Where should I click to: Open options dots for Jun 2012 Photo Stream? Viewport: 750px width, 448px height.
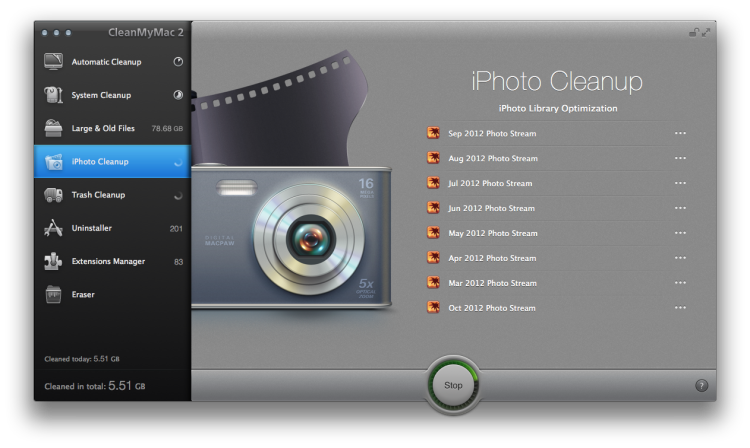(680, 208)
